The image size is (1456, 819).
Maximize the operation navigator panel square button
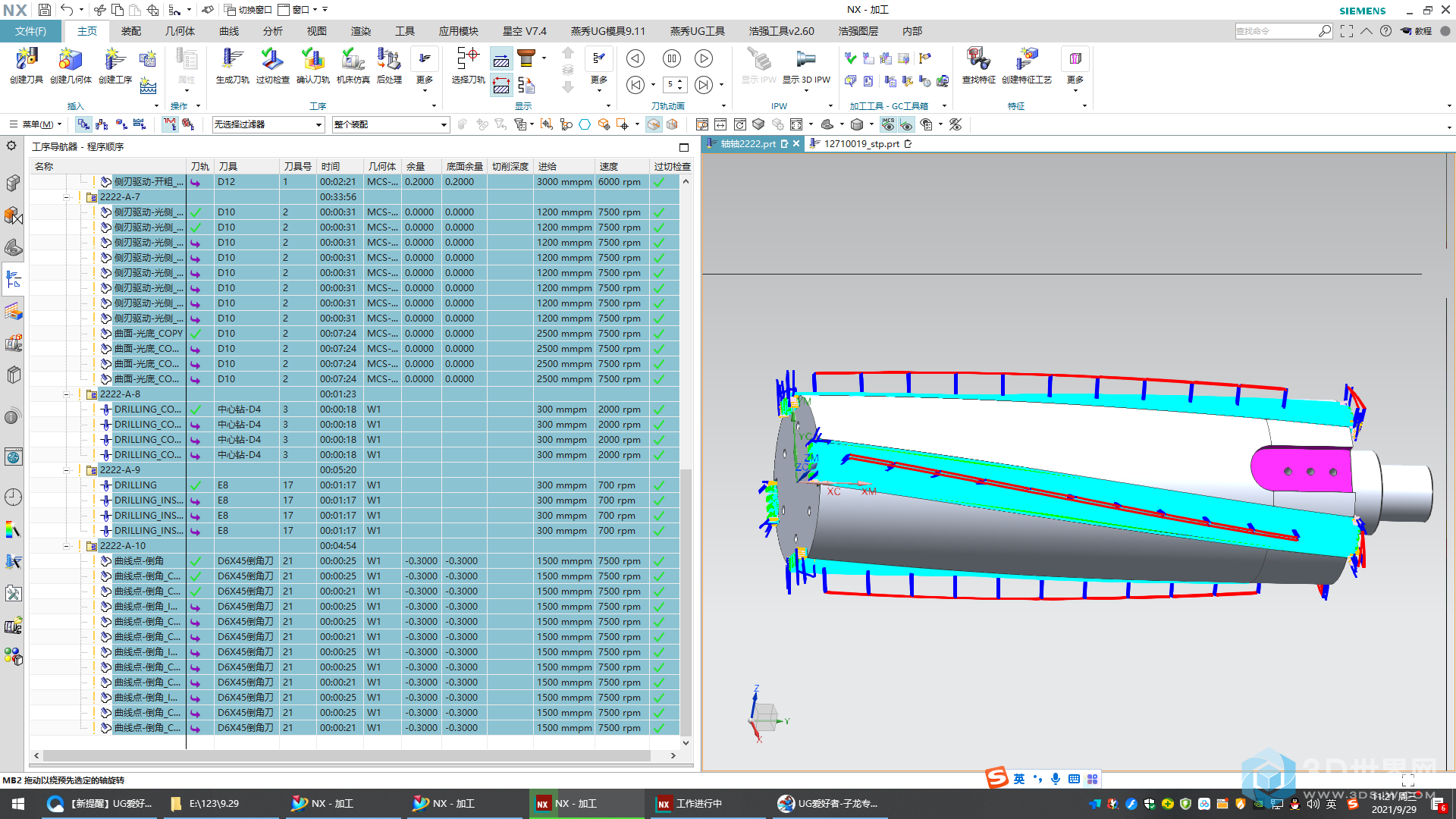684,147
